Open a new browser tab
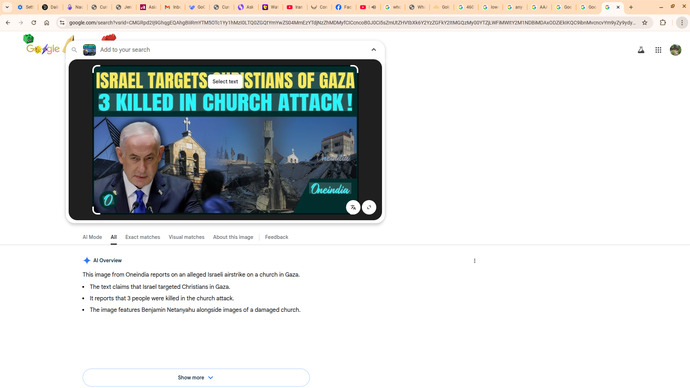 pos(631,7)
